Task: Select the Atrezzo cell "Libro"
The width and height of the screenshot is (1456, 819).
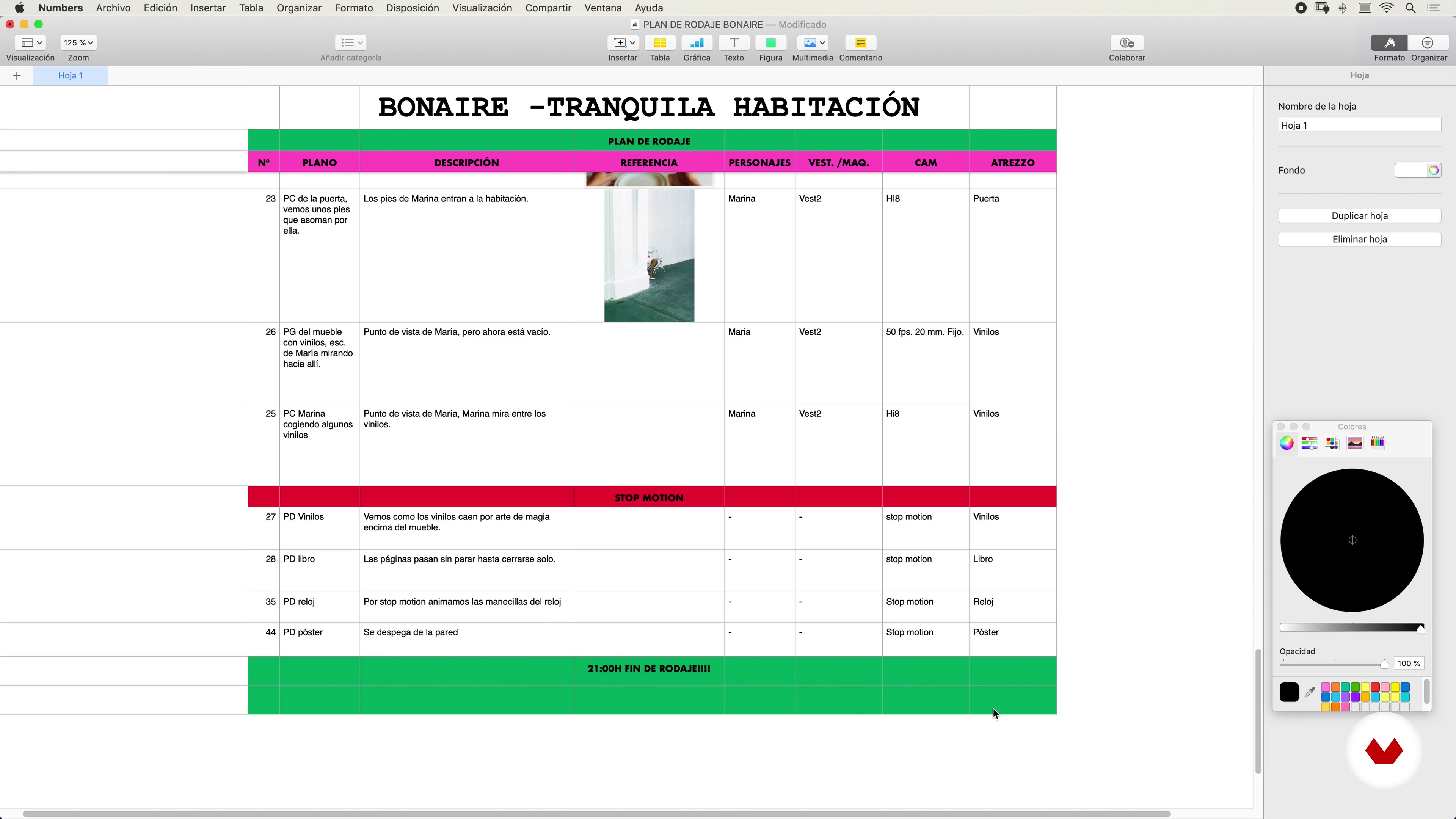Action: [1012, 571]
